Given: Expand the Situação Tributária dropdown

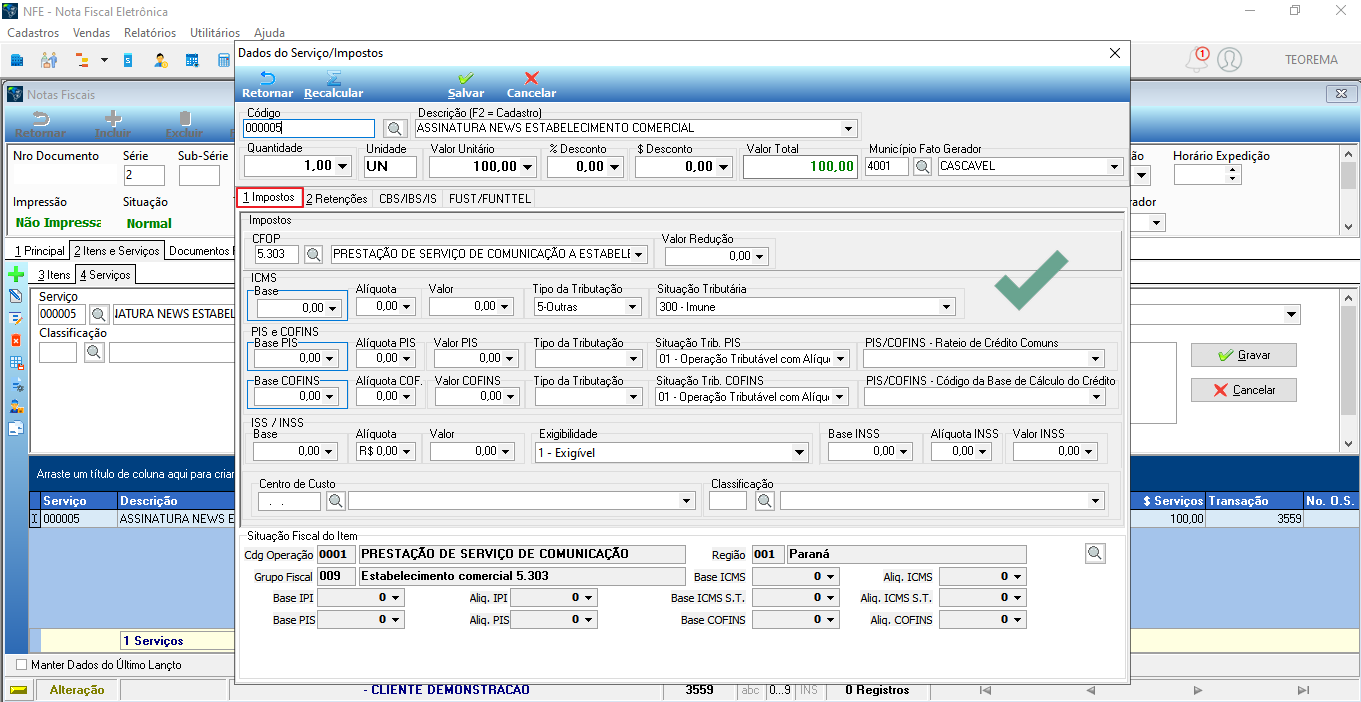Looking at the screenshot, I should [946, 307].
